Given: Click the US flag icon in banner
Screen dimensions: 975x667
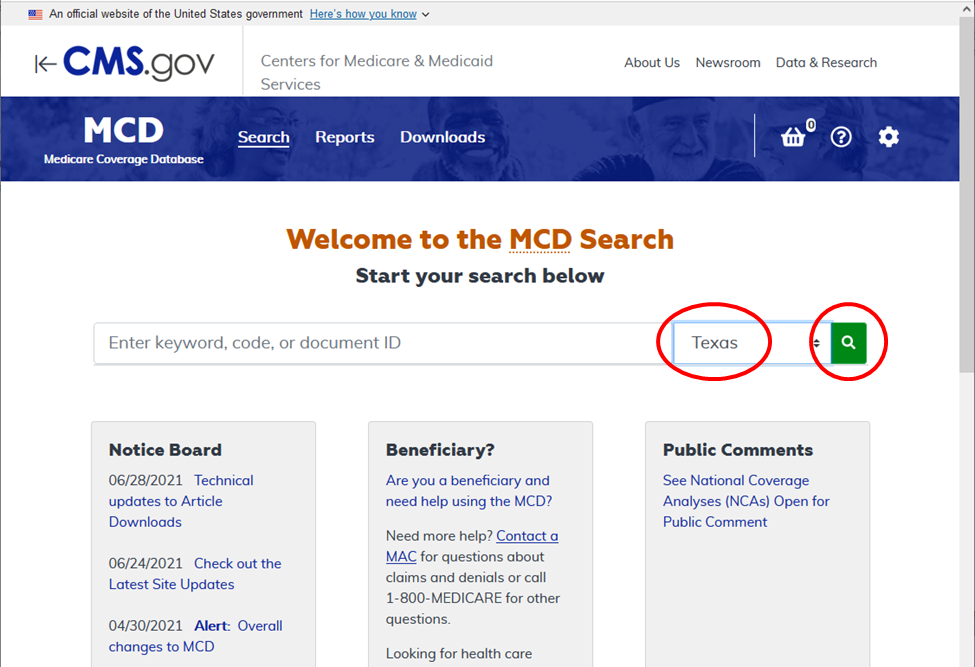Looking at the screenshot, I should click(35, 14).
